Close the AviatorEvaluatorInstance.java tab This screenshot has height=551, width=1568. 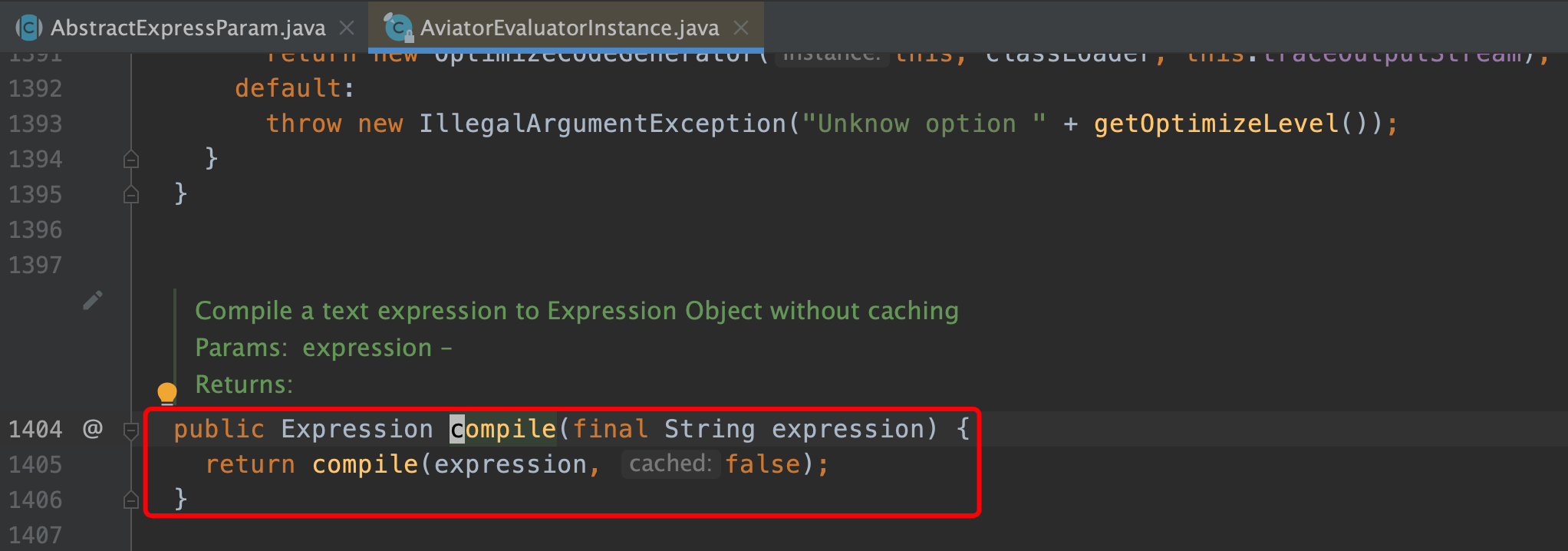coord(741,28)
